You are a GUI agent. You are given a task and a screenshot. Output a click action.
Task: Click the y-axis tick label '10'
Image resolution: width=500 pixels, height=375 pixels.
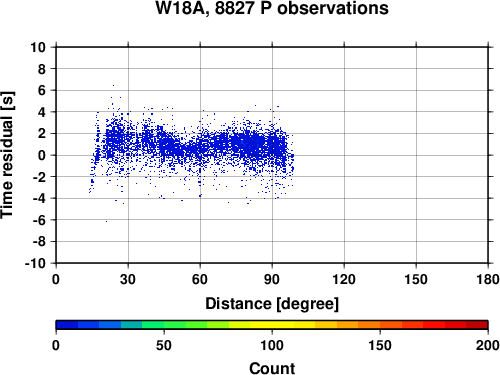pos(38,47)
